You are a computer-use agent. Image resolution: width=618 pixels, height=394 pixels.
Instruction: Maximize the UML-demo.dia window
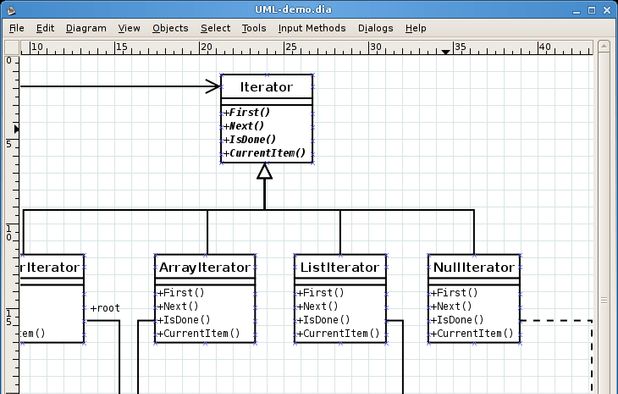click(592, 11)
